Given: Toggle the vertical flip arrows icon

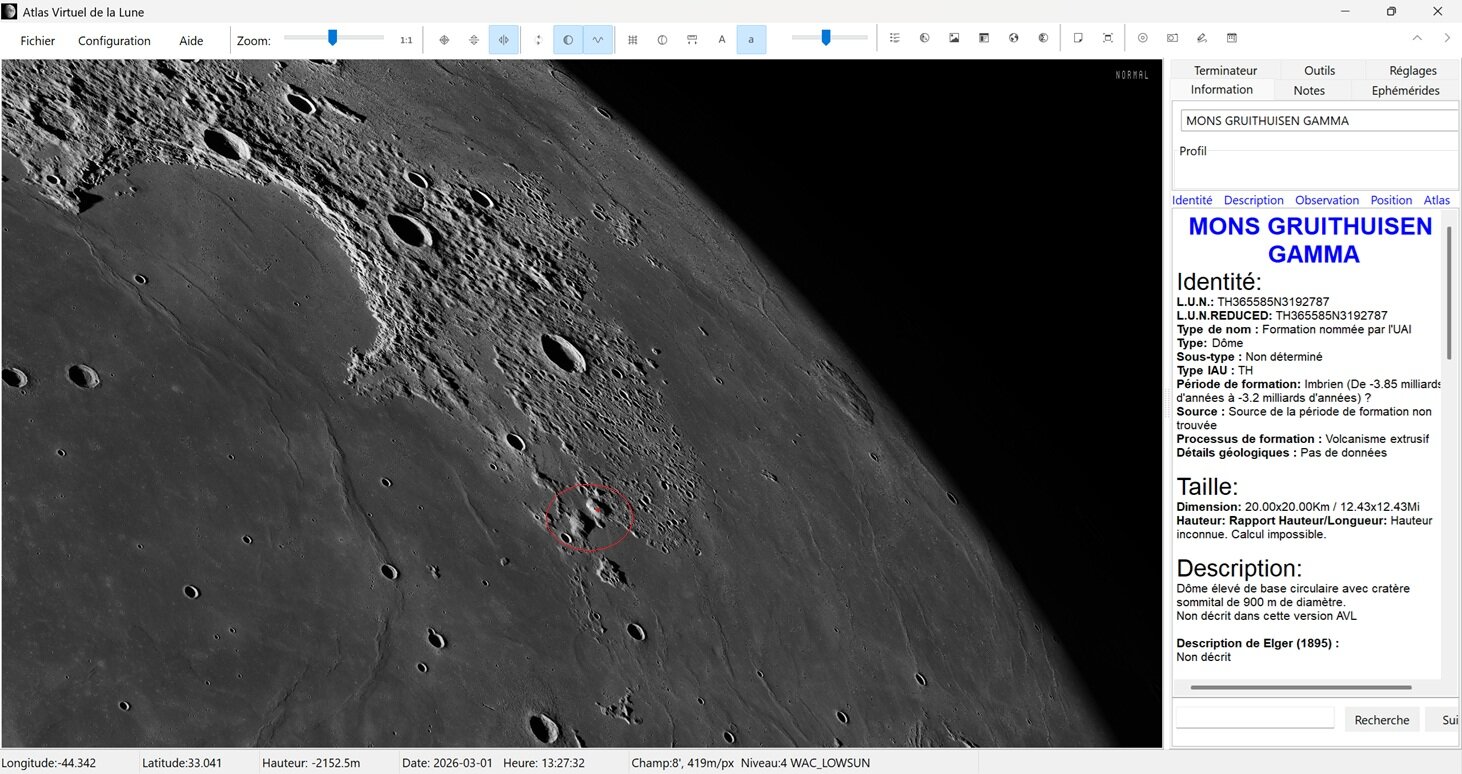Looking at the screenshot, I should (474, 39).
